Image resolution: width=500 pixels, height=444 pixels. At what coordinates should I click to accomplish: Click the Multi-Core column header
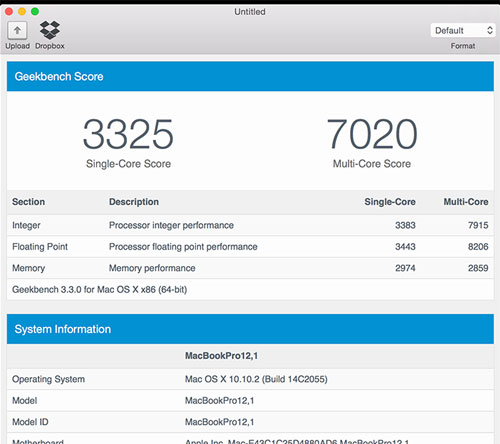coord(466,202)
